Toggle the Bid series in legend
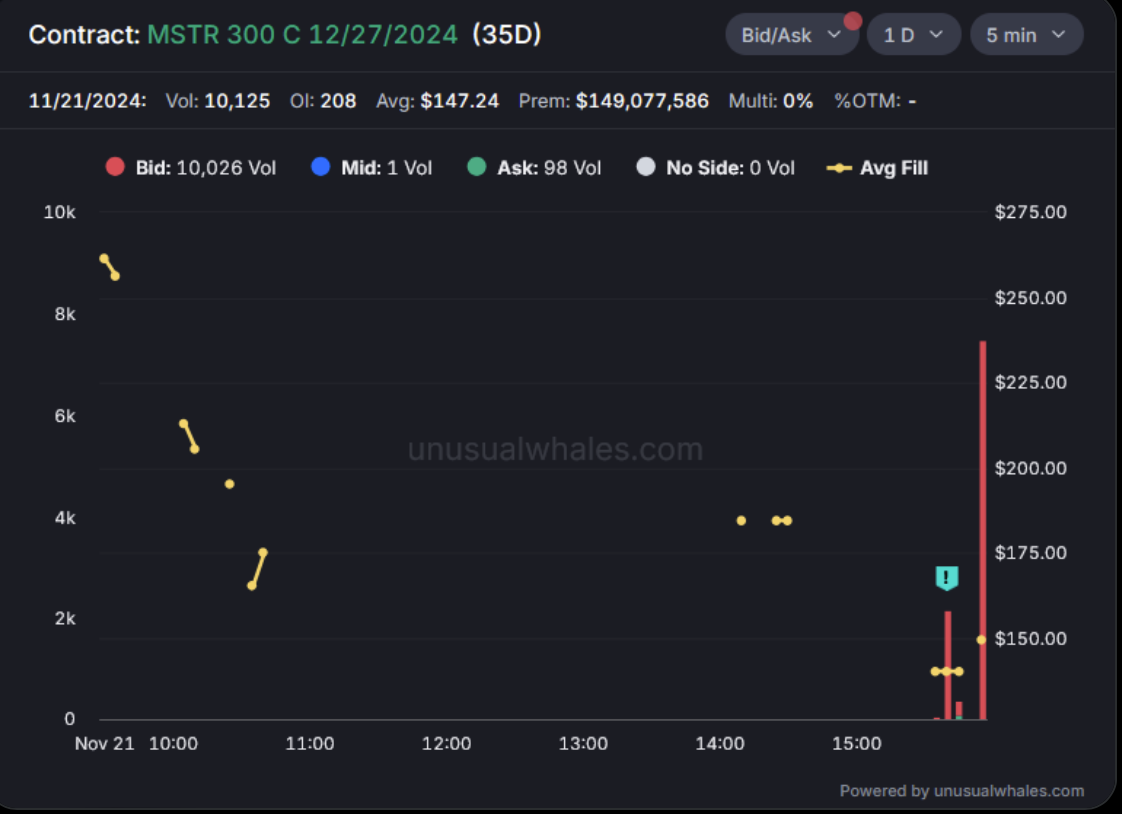The height and width of the screenshot is (814, 1122). [190, 167]
